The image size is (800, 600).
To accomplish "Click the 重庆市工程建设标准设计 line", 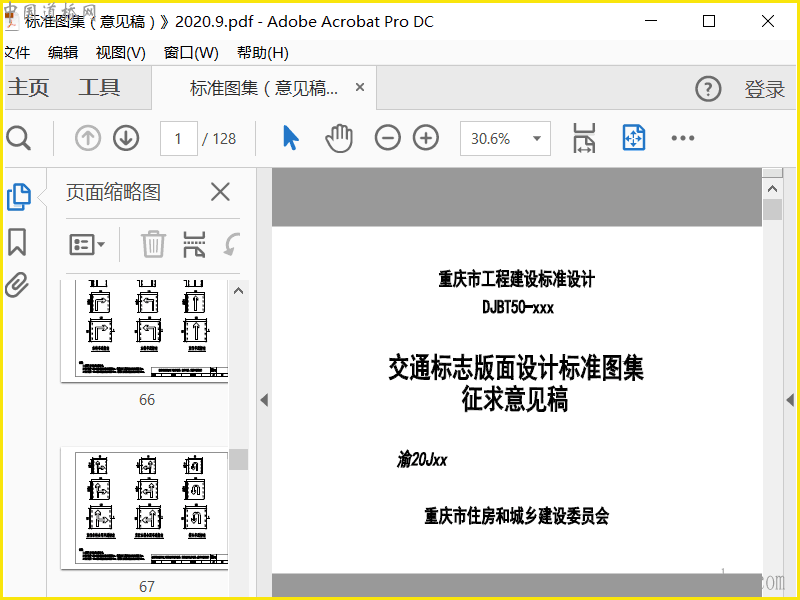I will pos(516,279).
